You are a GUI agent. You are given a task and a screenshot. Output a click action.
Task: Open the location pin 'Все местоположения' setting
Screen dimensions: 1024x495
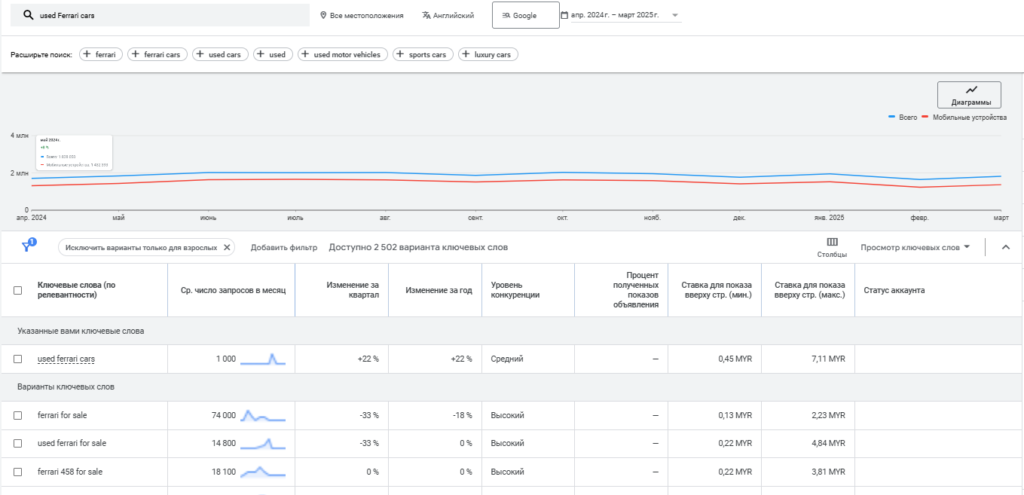(362, 15)
